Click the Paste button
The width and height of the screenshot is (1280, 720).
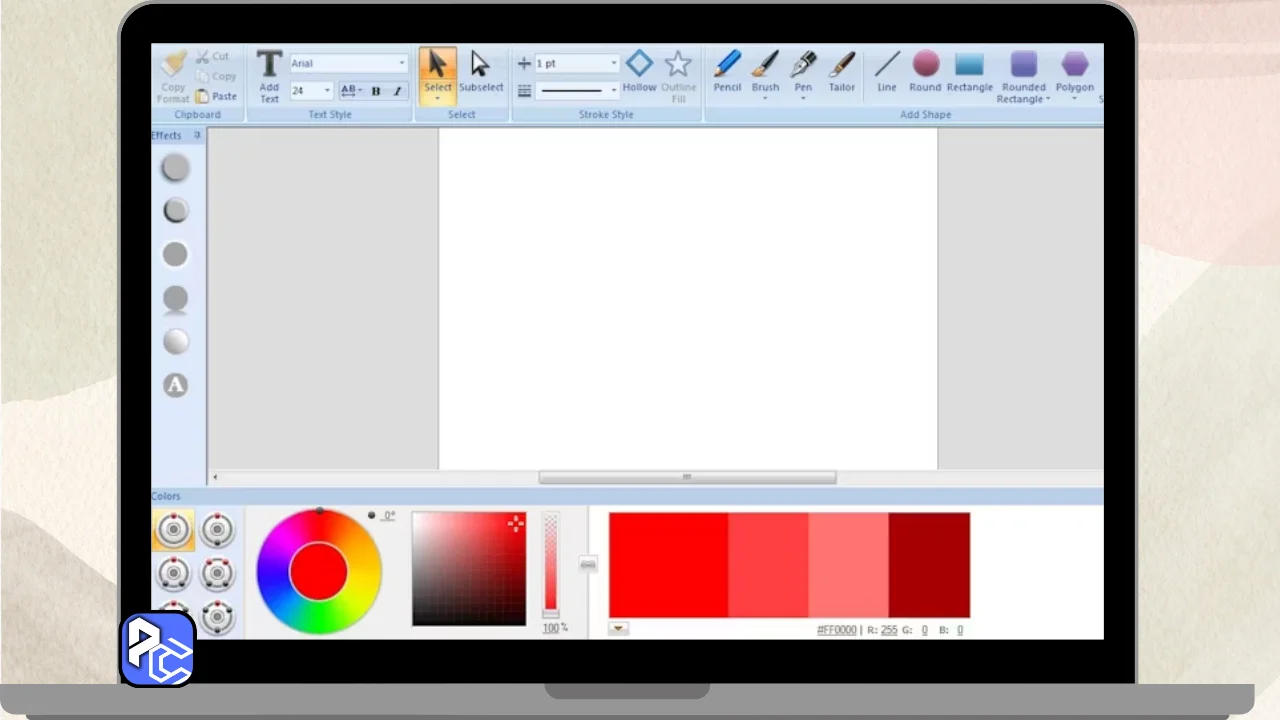pos(217,96)
